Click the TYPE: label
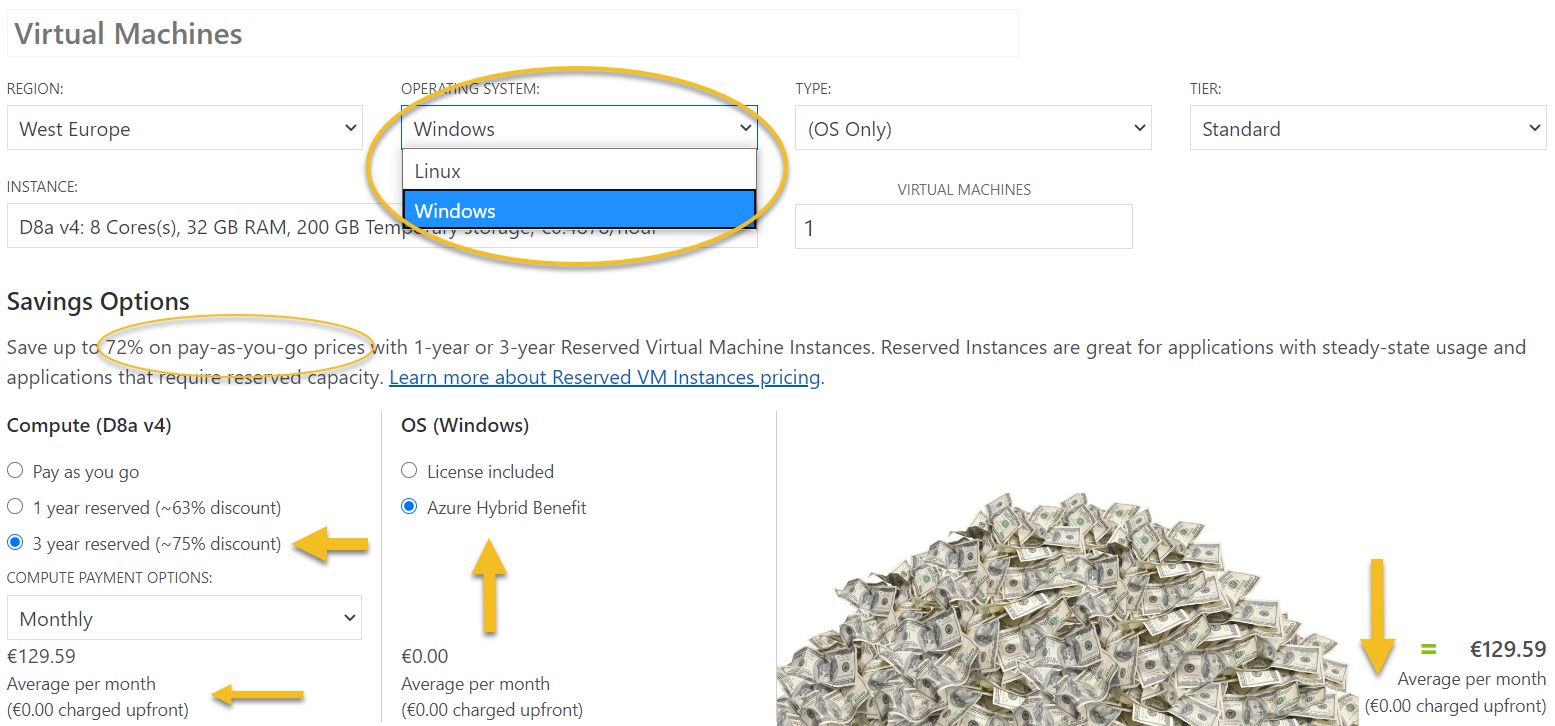This screenshot has width=1555, height=726. [813, 89]
